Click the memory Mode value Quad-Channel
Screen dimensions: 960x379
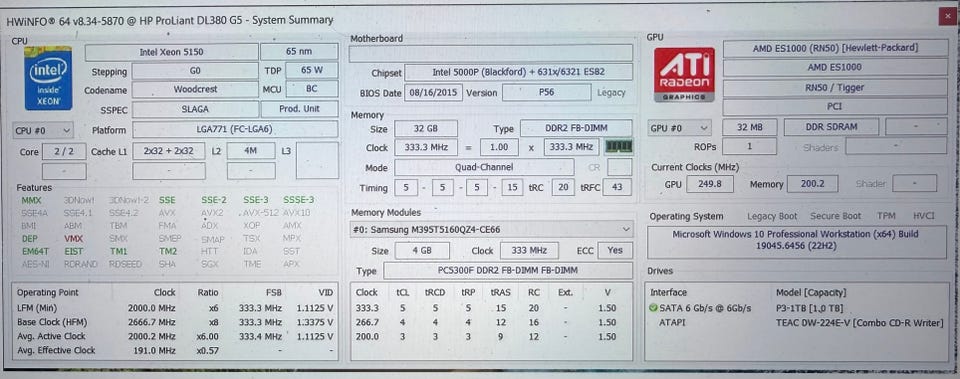(484, 167)
